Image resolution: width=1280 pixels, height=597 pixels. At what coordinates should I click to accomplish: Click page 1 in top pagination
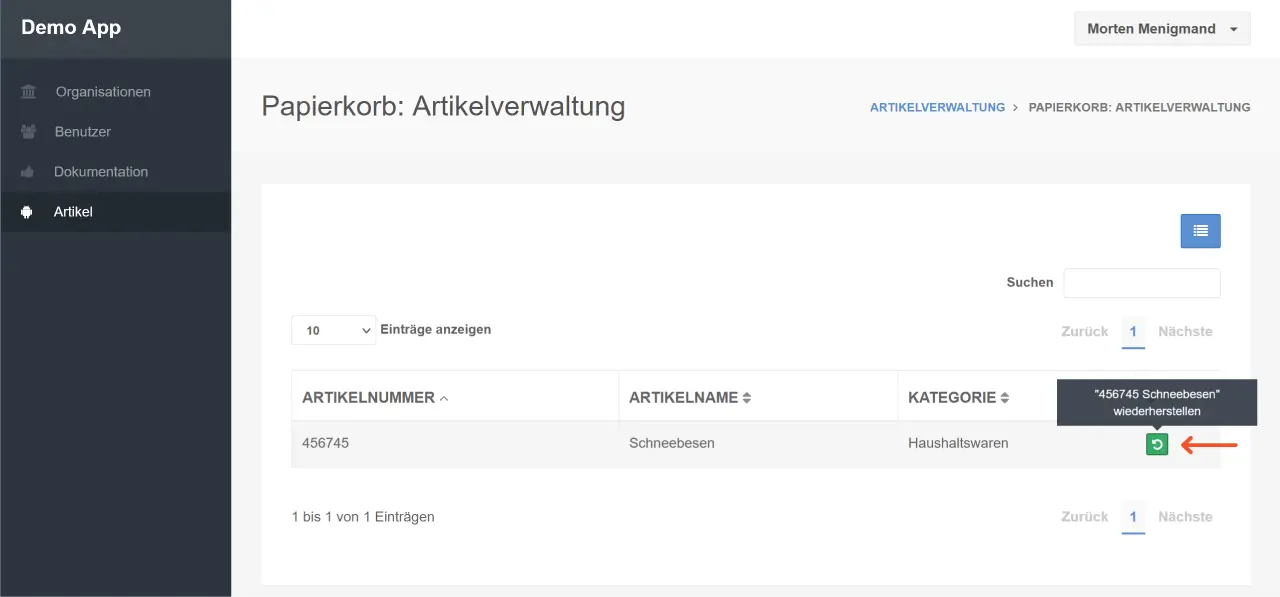tap(1133, 331)
